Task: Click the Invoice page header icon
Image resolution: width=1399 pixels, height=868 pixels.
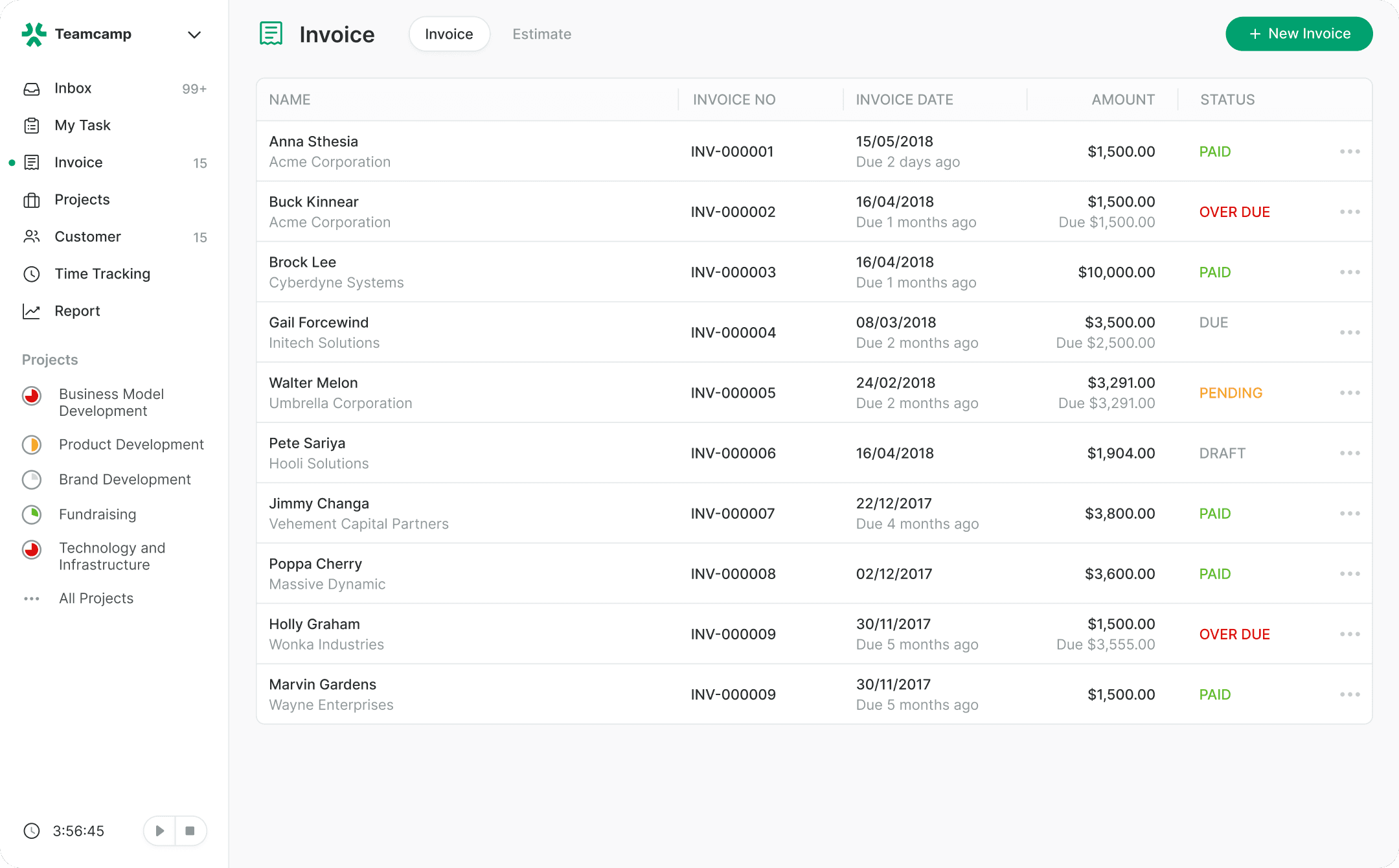Action: coord(271,34)
